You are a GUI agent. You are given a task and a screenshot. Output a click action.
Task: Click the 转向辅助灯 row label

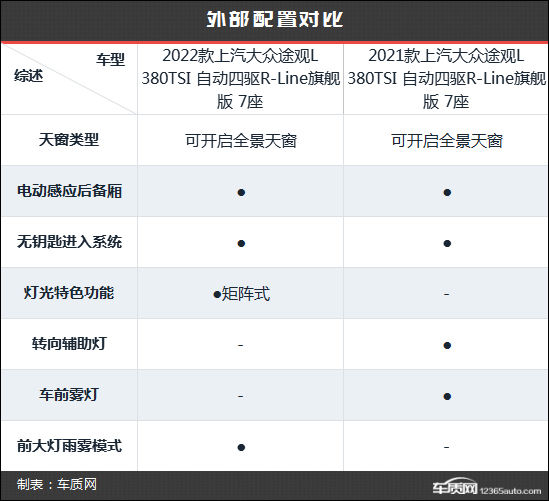(x=69, y=343)
